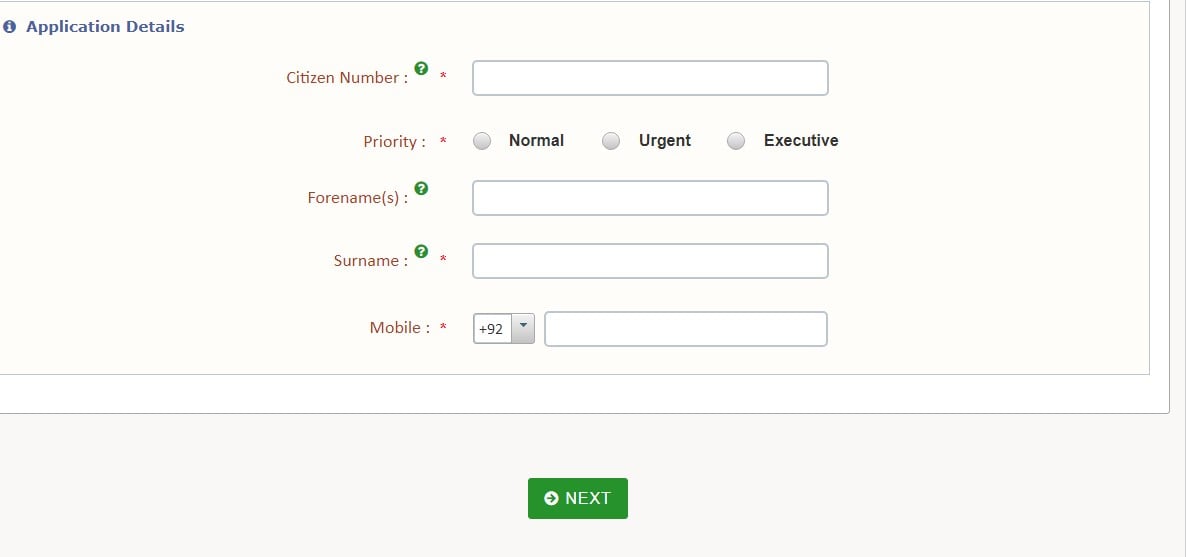Screen dimensions: 1186x557
Task: Choose the Urgent priority radio button
Action: click(x=611, y=141)
